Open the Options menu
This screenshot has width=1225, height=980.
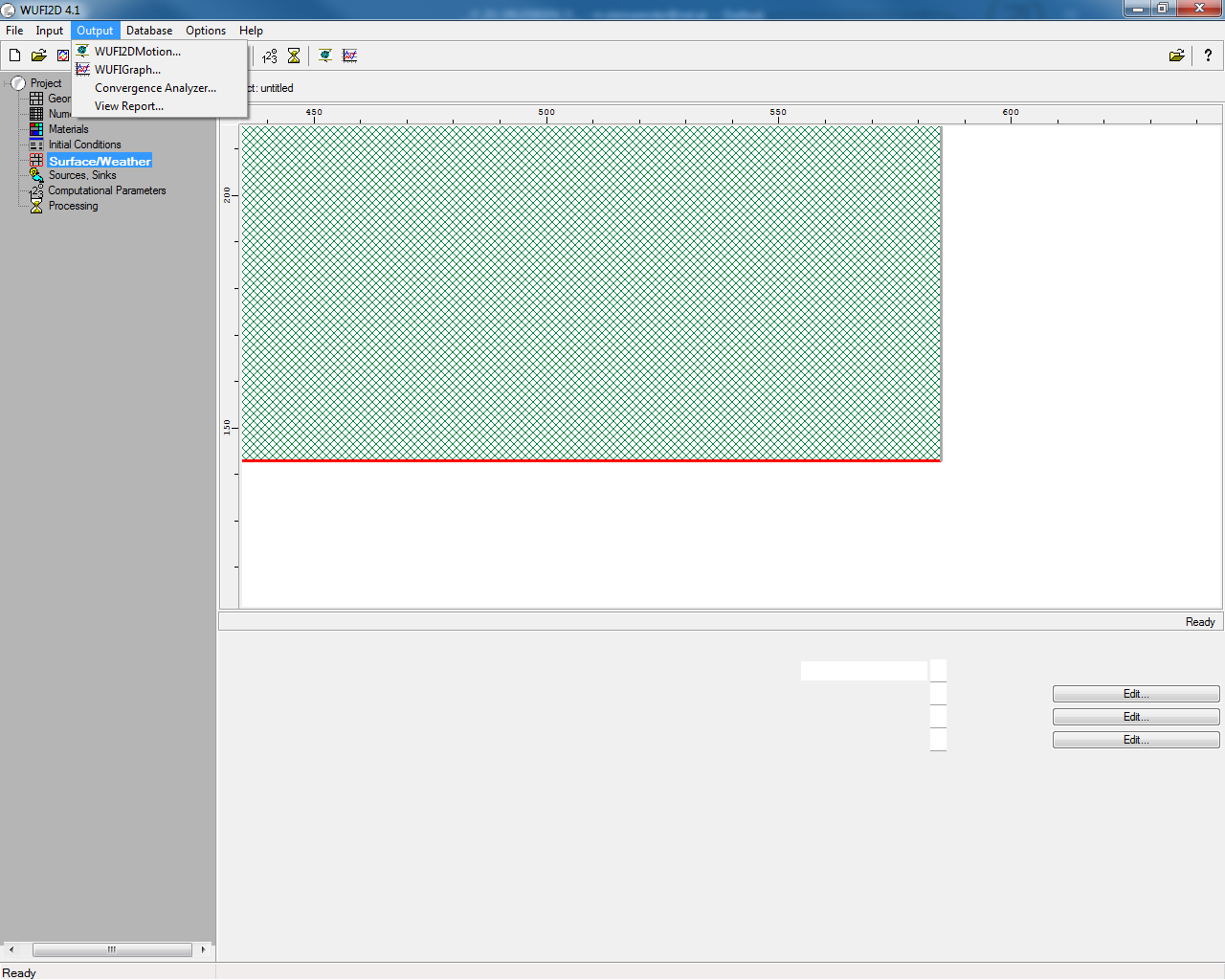[206, 31]
